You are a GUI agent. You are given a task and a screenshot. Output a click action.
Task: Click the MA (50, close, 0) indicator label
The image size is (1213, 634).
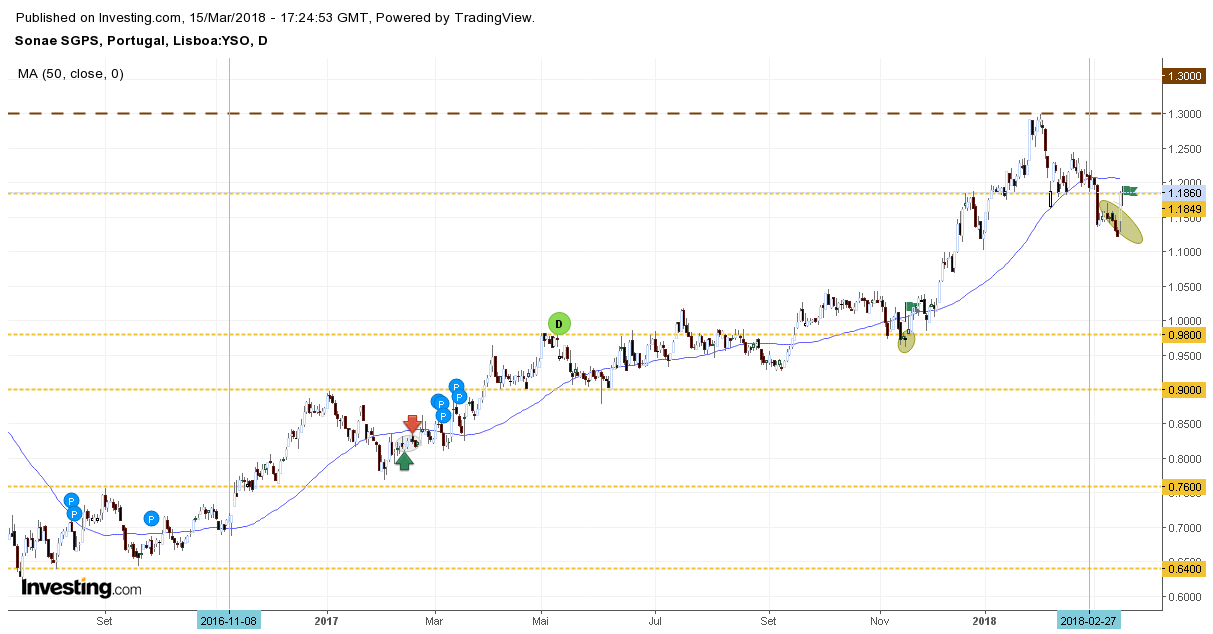point(71,73)
